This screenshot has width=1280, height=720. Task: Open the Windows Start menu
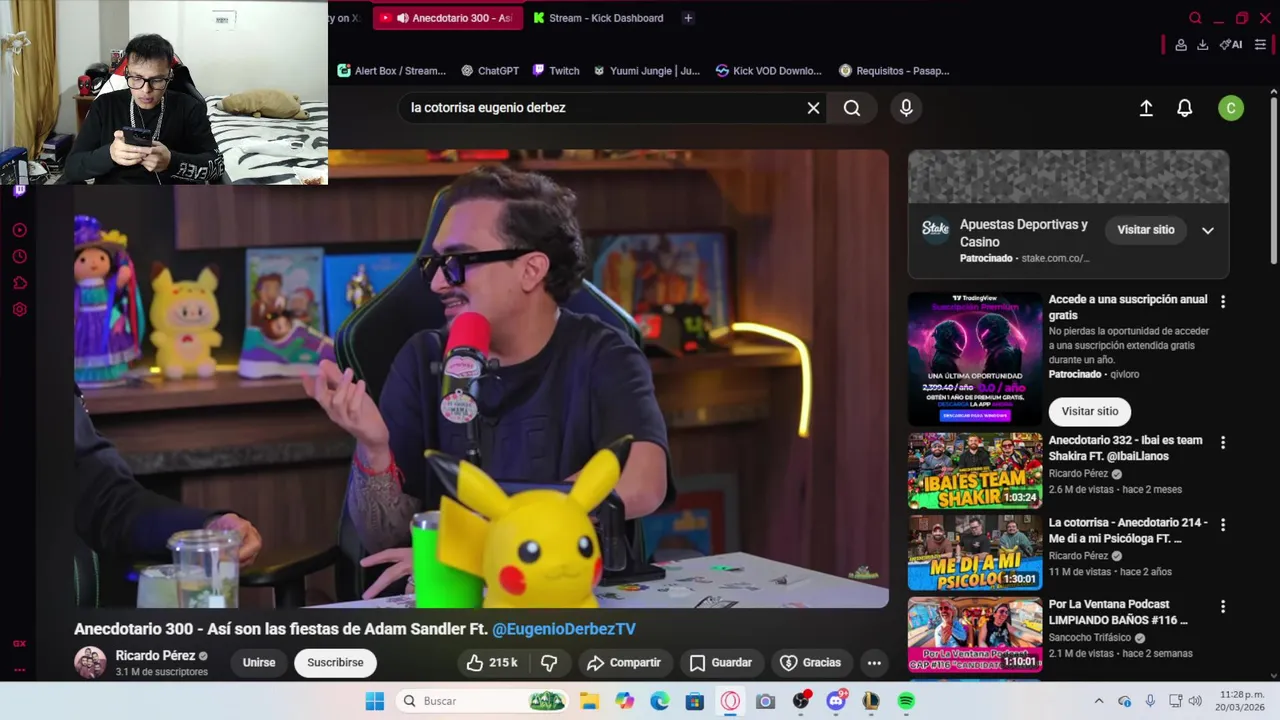(374, 701)
